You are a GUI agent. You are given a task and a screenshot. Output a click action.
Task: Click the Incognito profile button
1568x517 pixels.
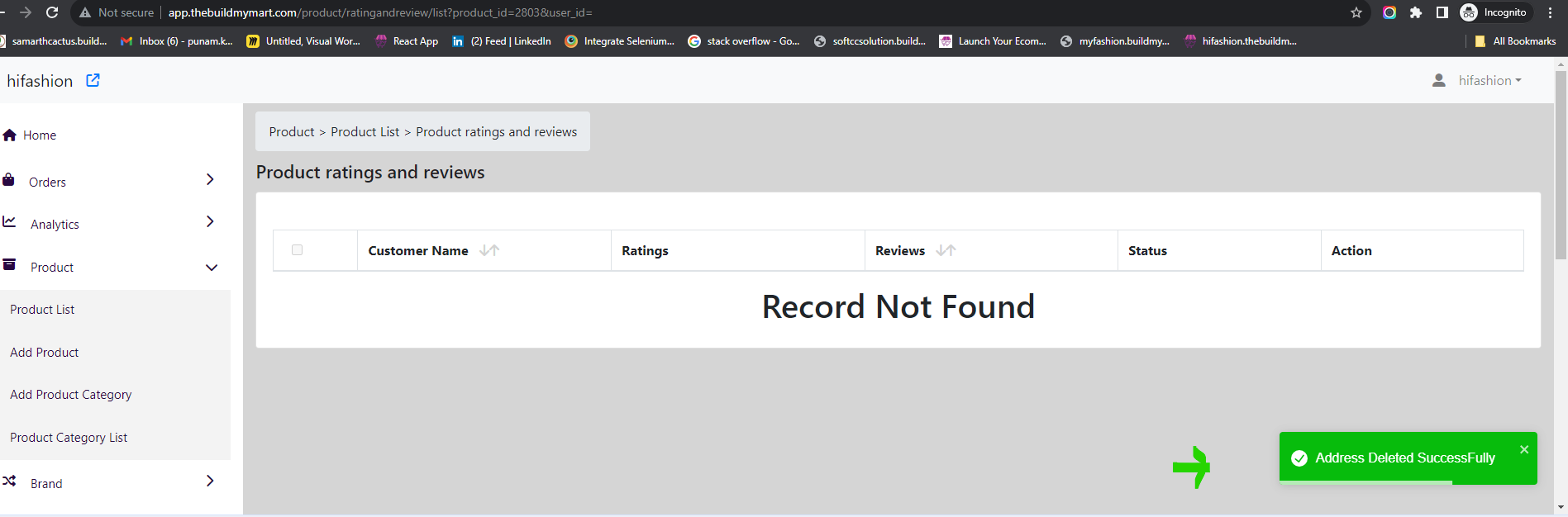pos(1494,12)
